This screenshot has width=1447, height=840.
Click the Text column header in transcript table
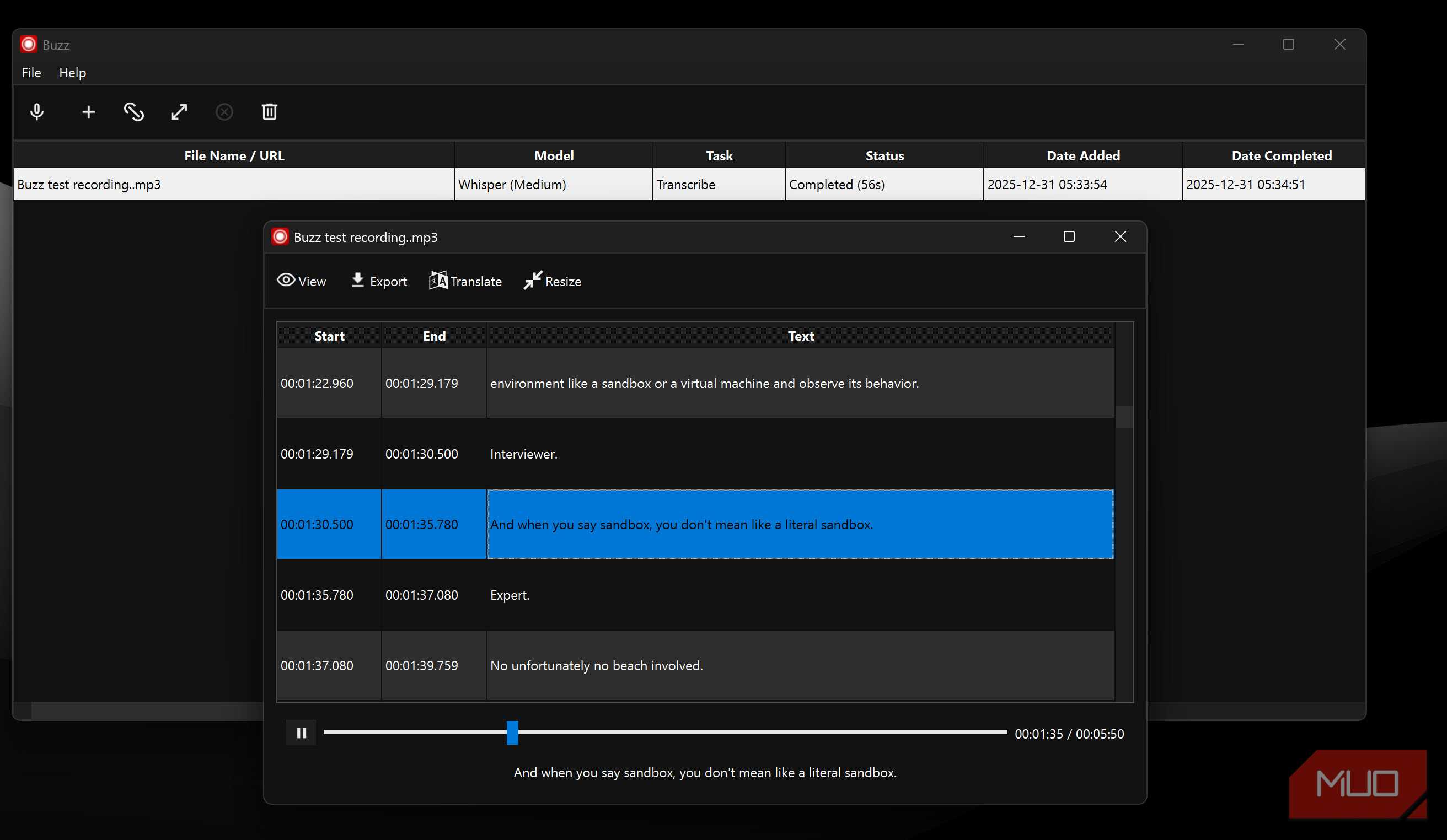801,336
